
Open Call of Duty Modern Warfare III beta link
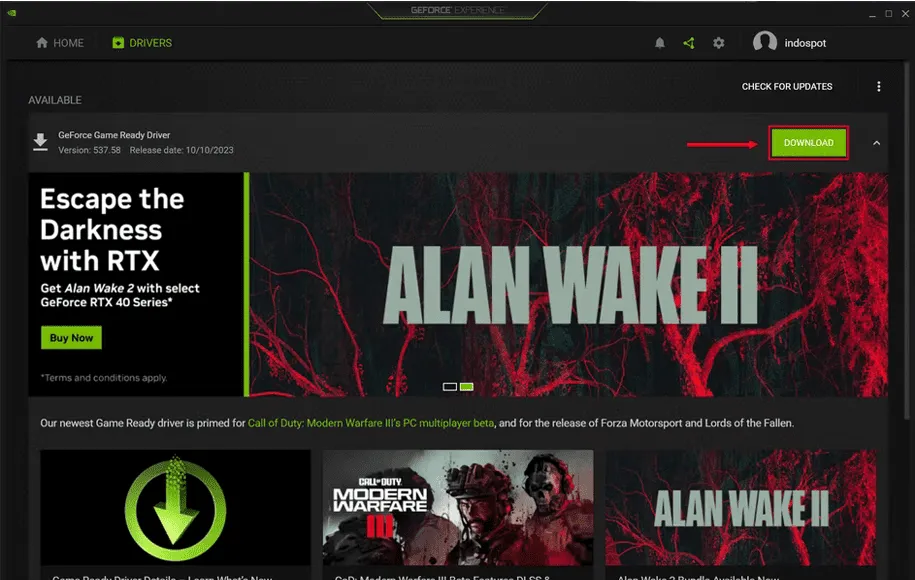(x=370, y=423)
